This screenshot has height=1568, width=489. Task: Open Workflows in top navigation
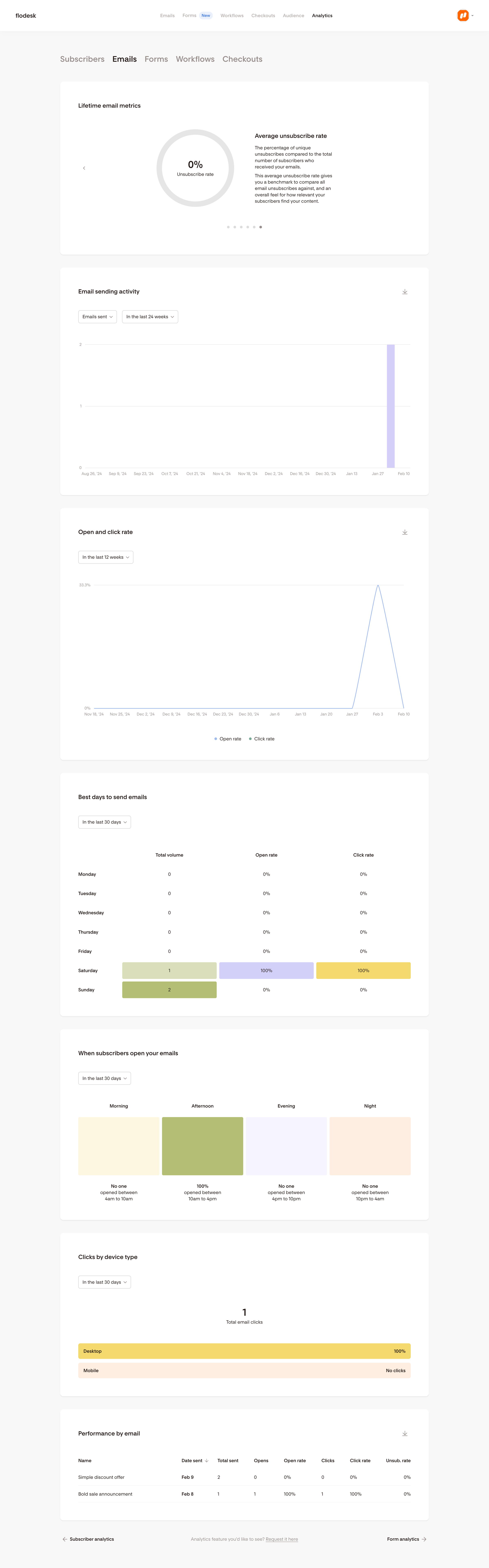click(232, 16)
